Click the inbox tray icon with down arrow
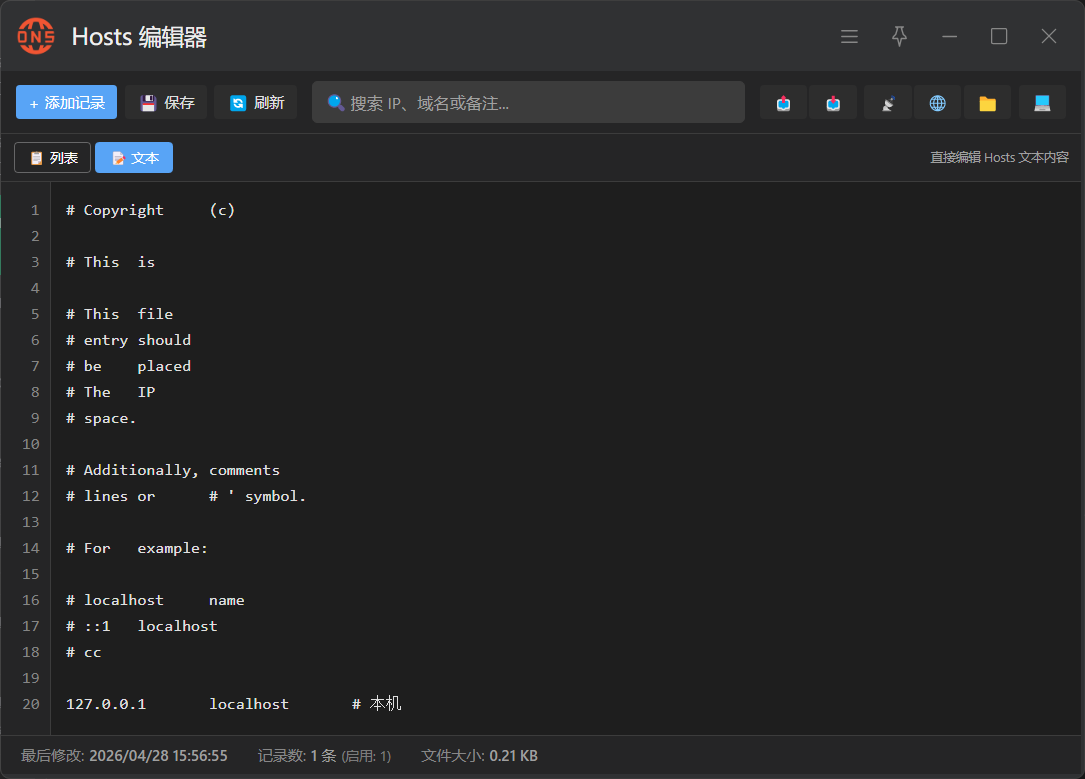Image resolution: width=1085 pixels, height=779 pixels. coord(833,103)
